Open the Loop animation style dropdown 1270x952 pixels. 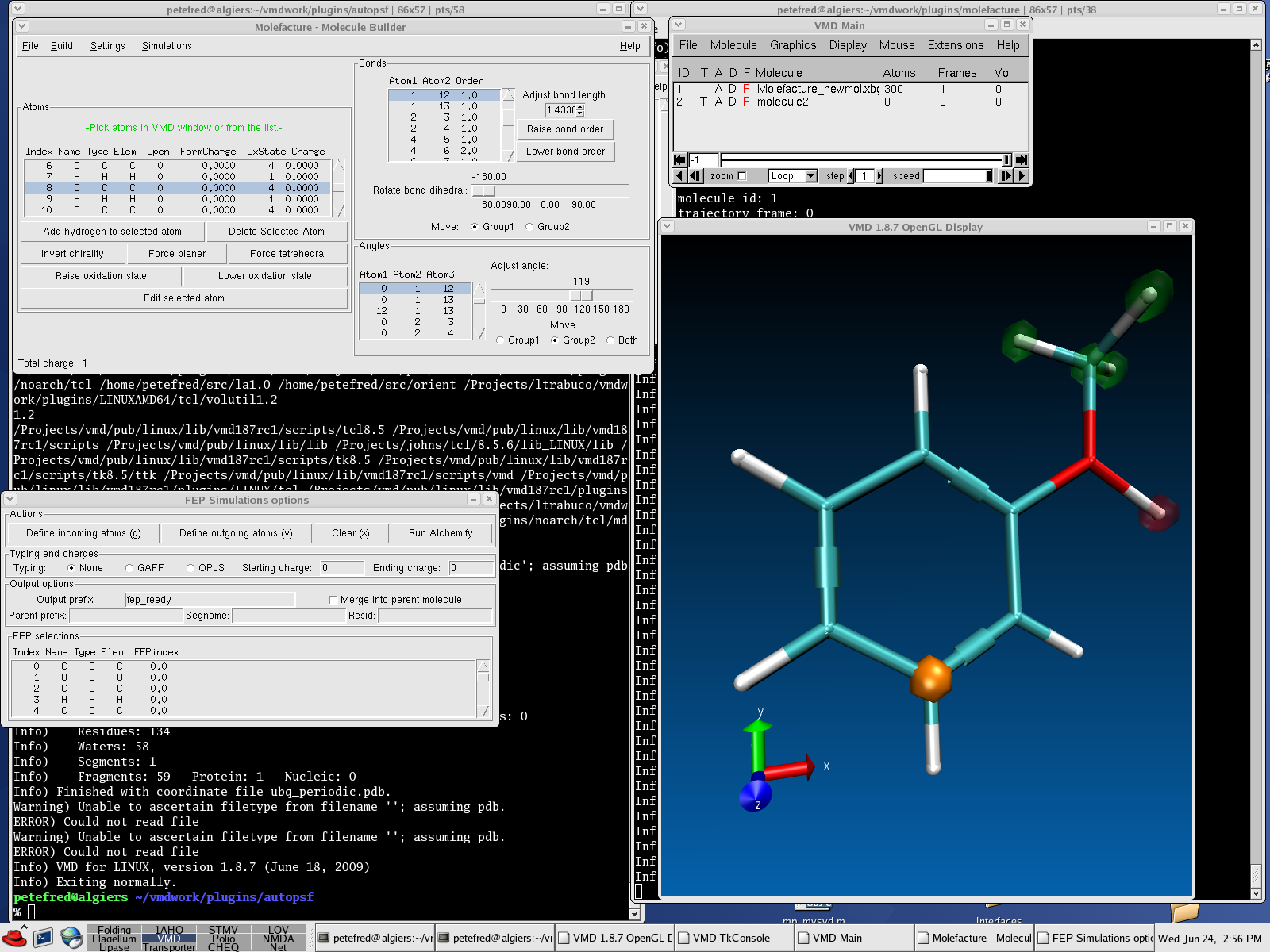click(x=810, y=176)
